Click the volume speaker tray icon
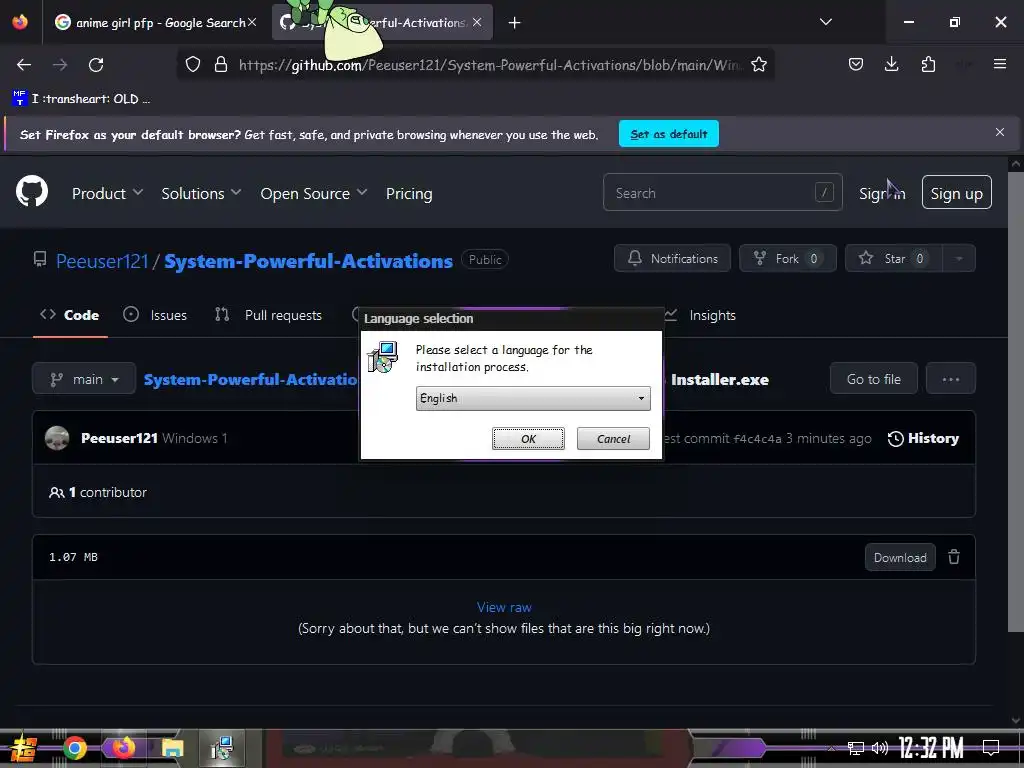 (880, 748)
